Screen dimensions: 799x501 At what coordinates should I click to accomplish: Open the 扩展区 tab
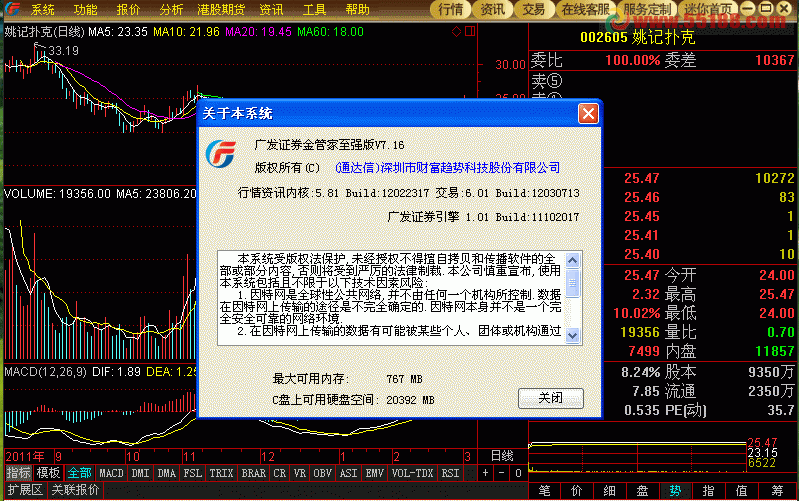click(x=25, y=490)
